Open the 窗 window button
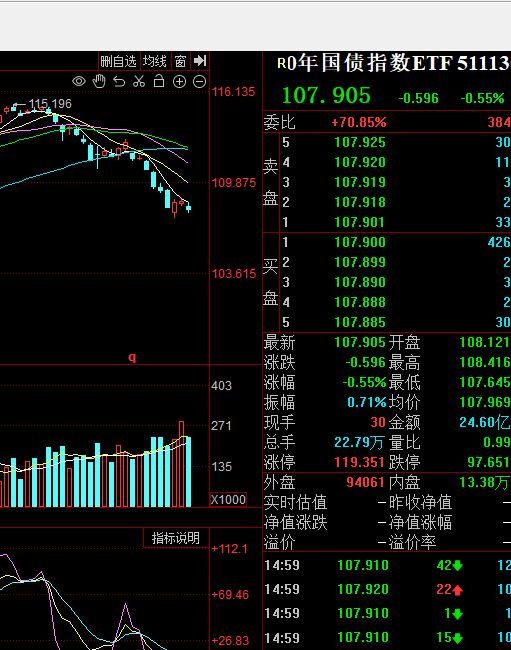511x650 pixels. [180, 61]
